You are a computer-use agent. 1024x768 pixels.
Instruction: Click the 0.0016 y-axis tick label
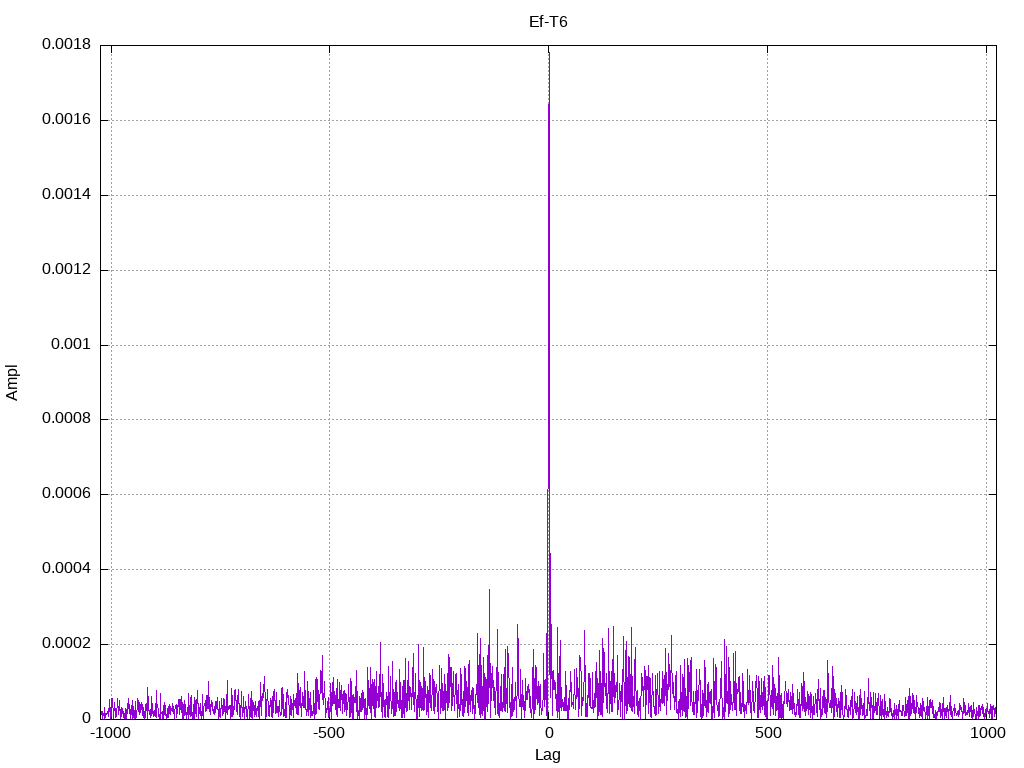[67, 120]
